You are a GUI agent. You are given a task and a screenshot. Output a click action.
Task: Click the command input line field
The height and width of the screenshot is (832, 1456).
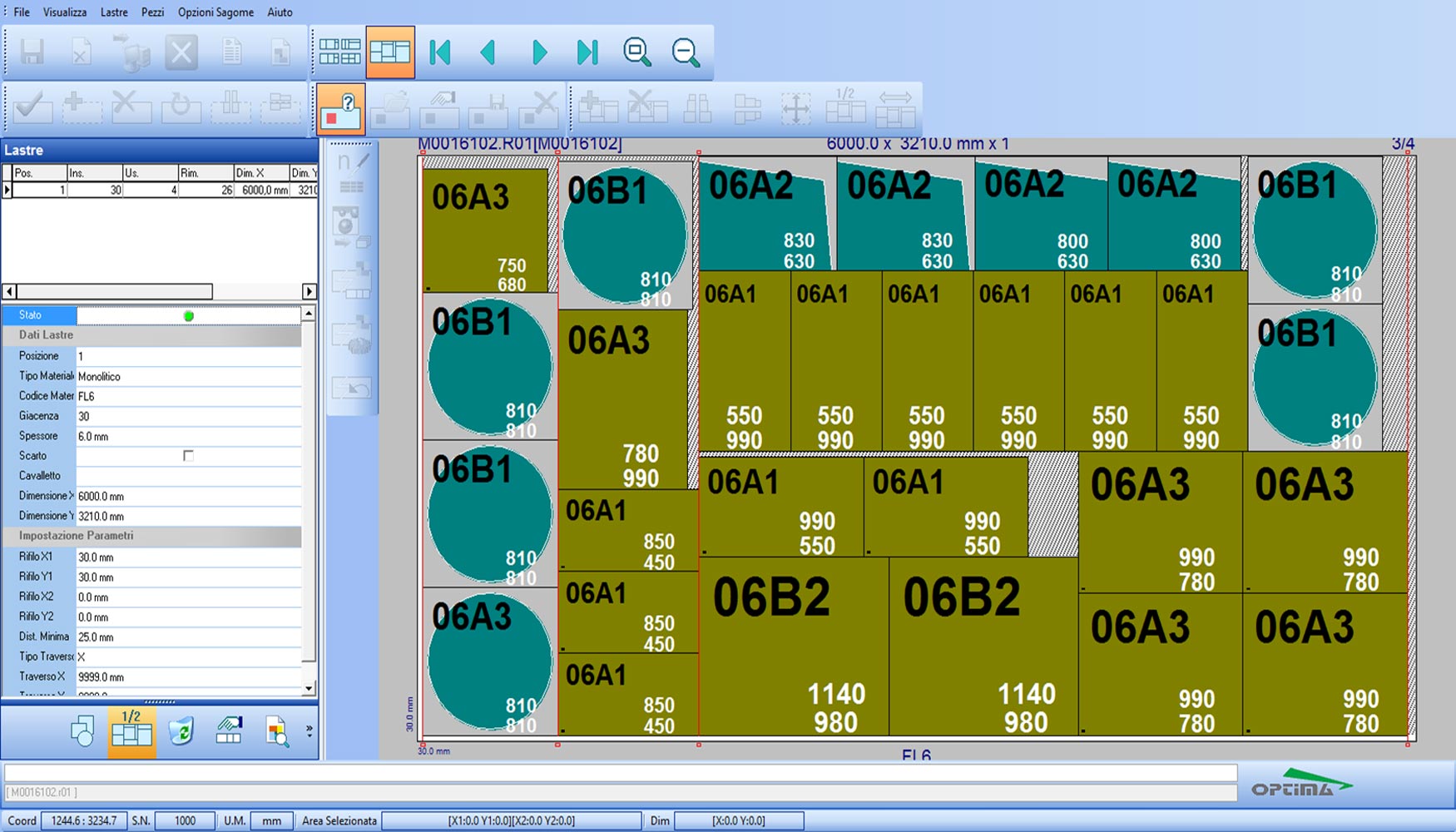point(621,773)
